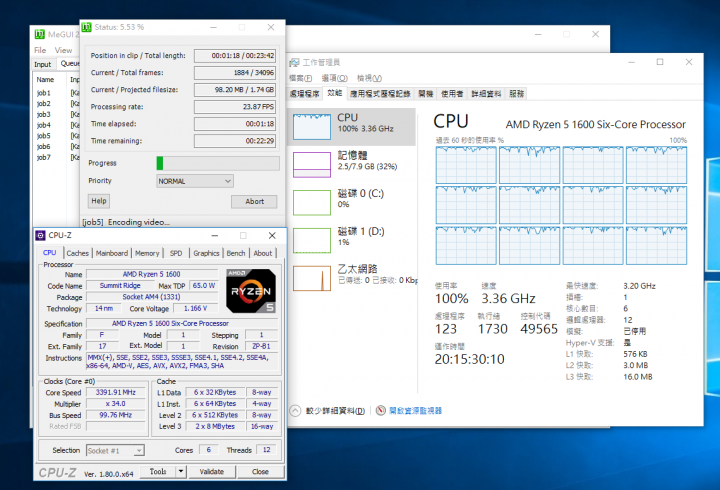Switch to the 處理程序 tab in Task Manager

pos(304,94)
